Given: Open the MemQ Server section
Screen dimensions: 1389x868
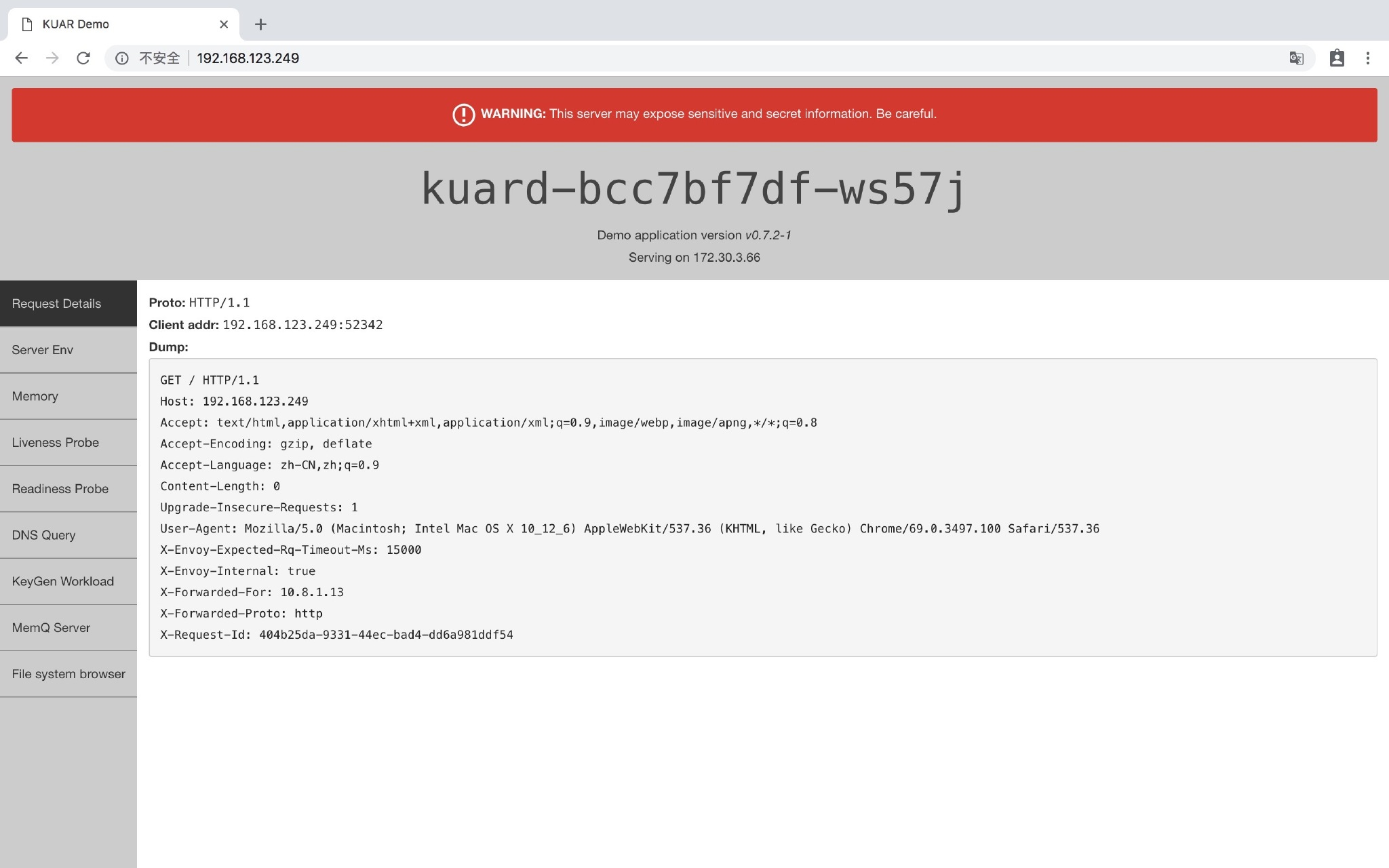Looking at the screenshot, I should pos(68,628).
